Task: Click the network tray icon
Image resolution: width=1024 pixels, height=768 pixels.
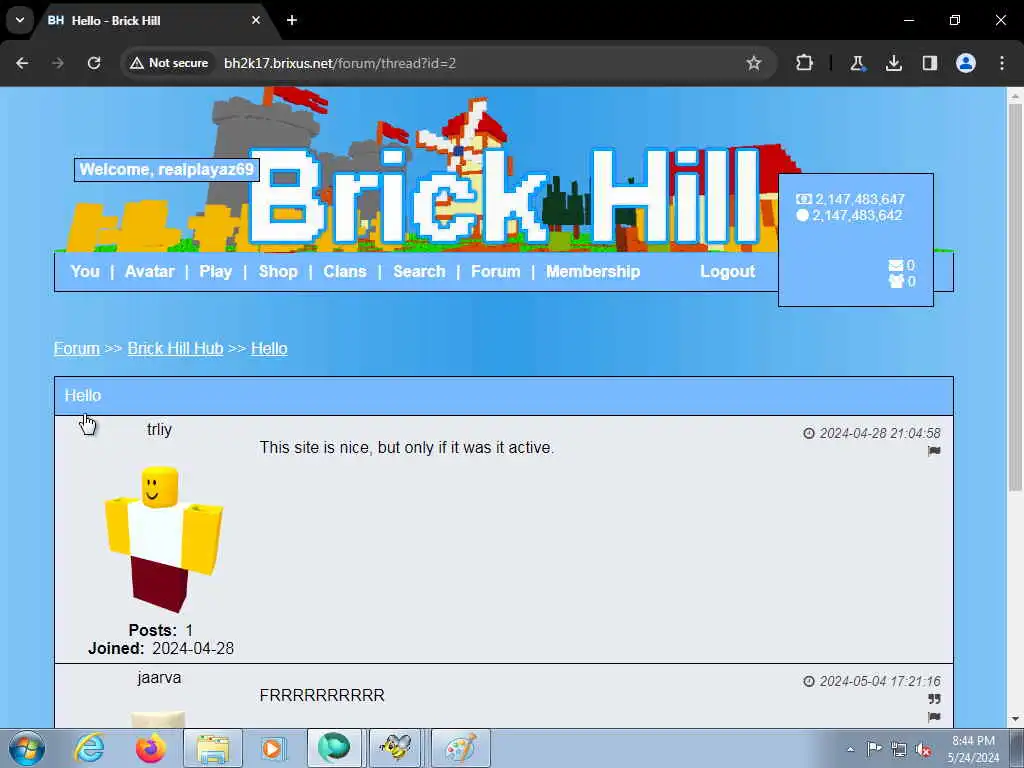Action: 899,749
